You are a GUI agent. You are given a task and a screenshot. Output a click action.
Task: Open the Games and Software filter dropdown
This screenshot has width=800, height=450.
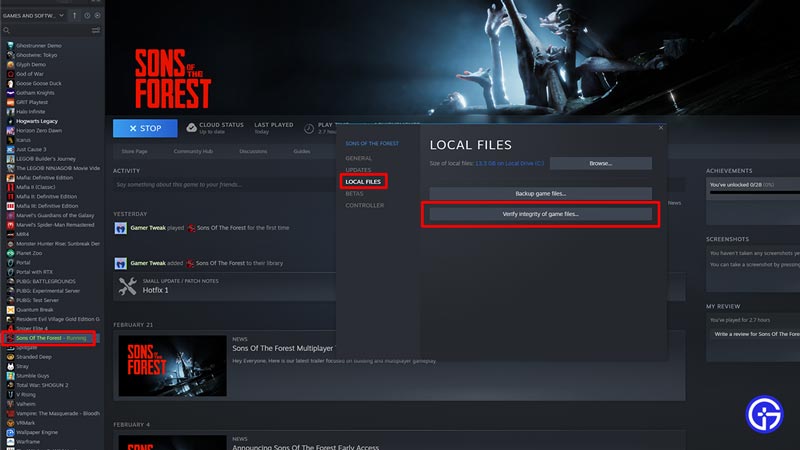point(34,16)
